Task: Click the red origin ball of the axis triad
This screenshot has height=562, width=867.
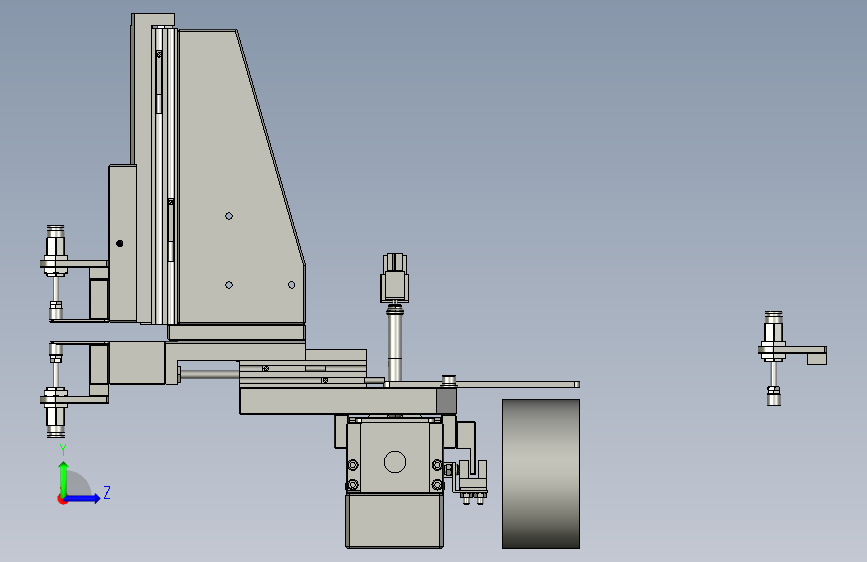Action: (x=62, y=499)
